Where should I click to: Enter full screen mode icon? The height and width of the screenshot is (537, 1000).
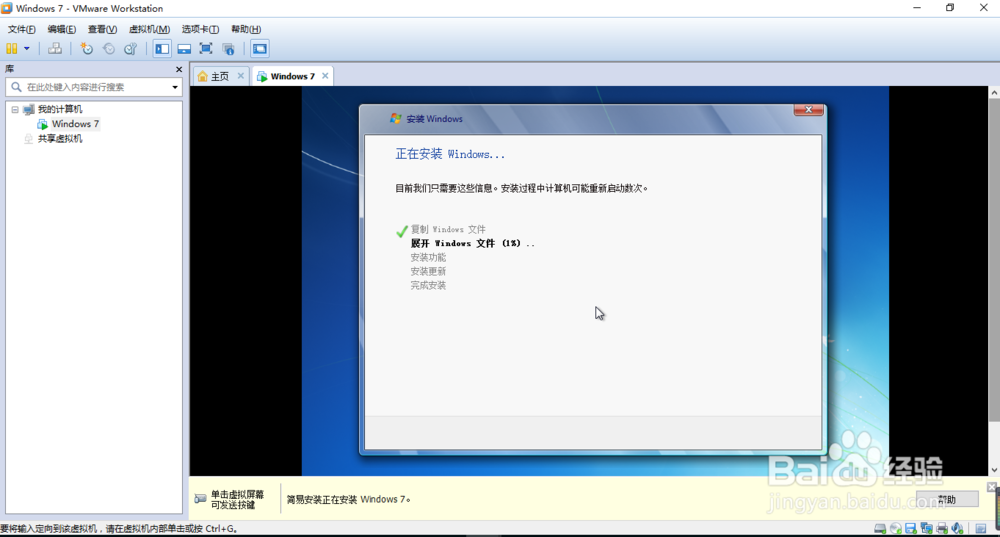(x=206, y=48)
